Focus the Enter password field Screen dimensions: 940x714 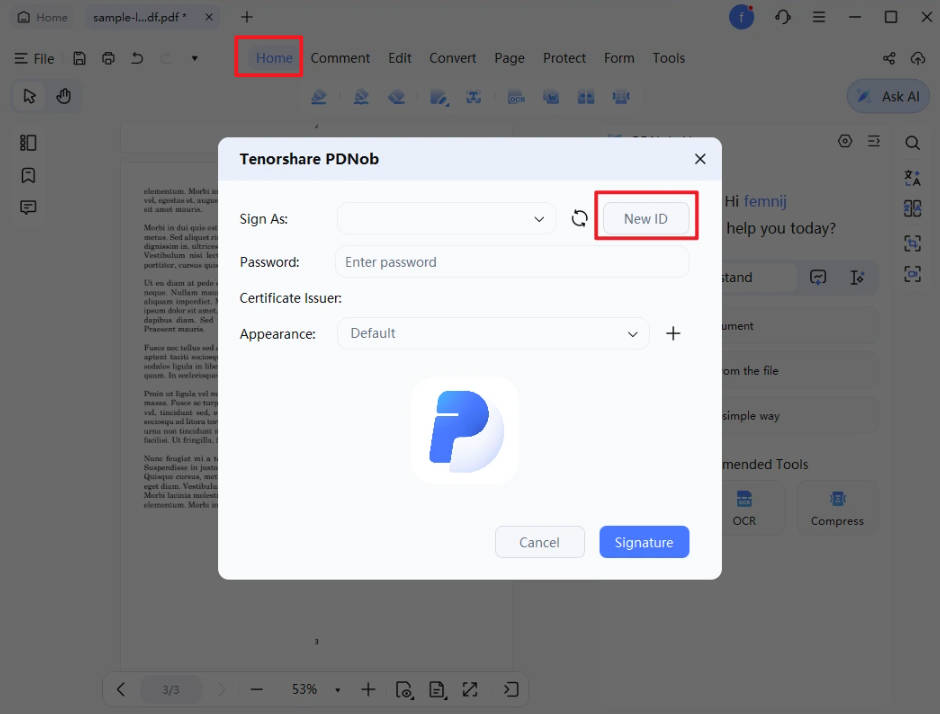point(513,262)
